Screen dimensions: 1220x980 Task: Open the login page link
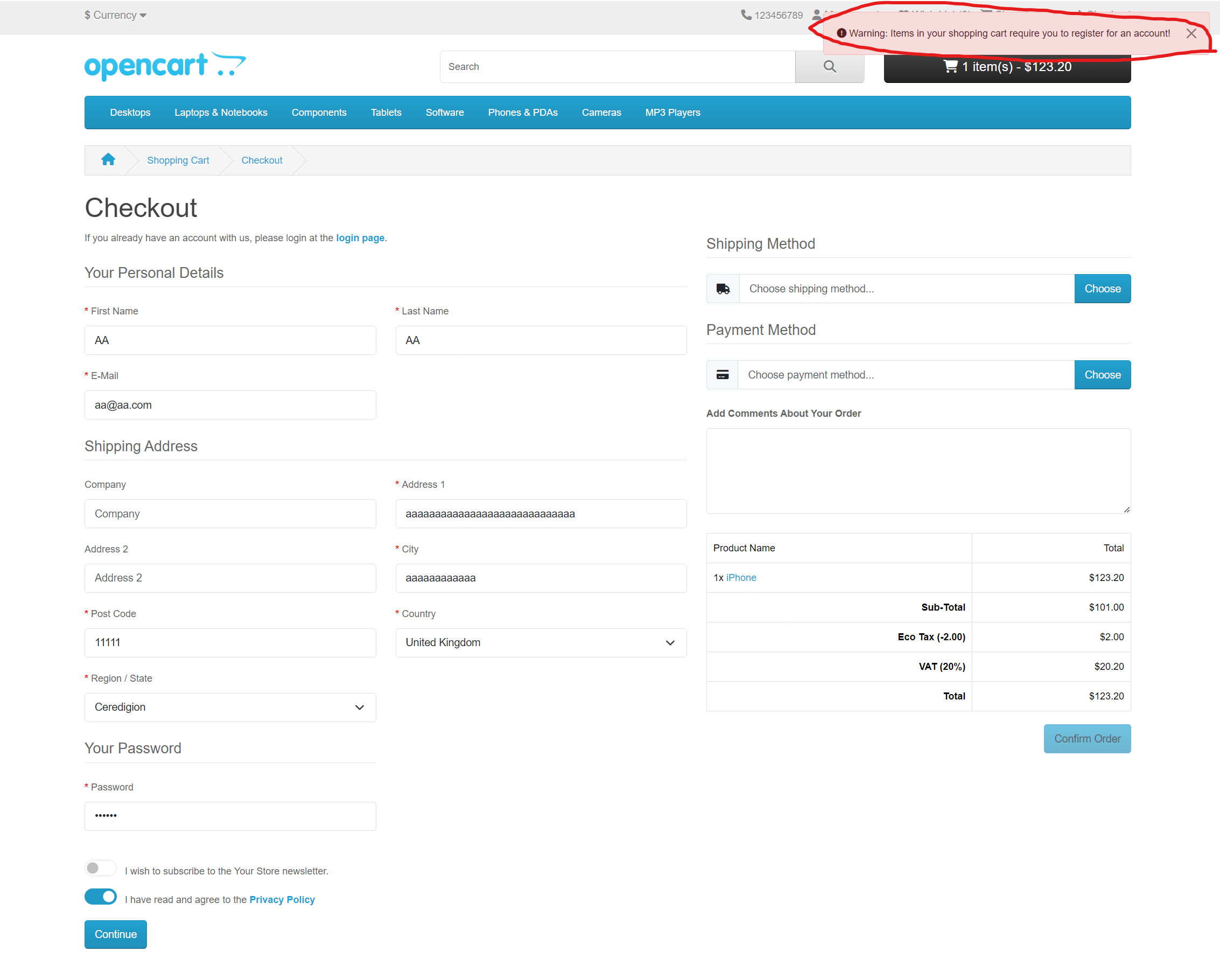pyautogui.click(x=360, y=238)
